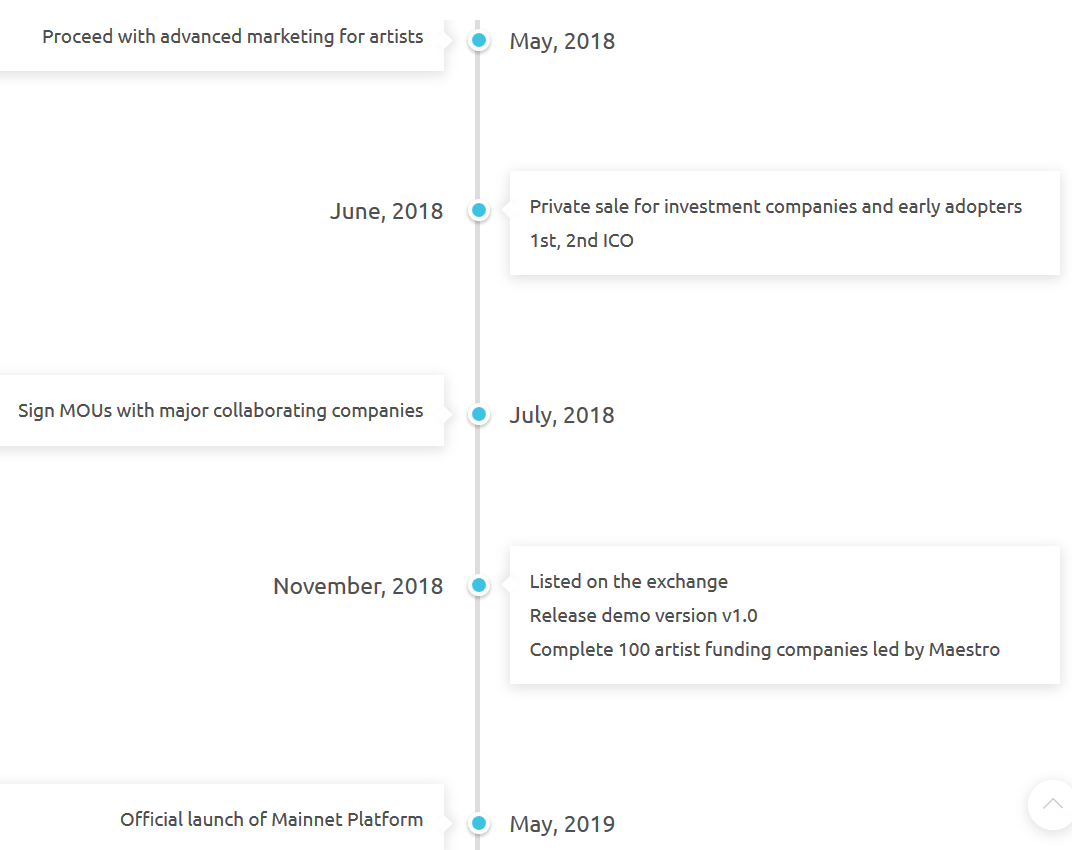Screen dimensions: 1072x850
Task: Click the timeline line between July and November dots
Action: pyautogui.click(x=478, y=500)
